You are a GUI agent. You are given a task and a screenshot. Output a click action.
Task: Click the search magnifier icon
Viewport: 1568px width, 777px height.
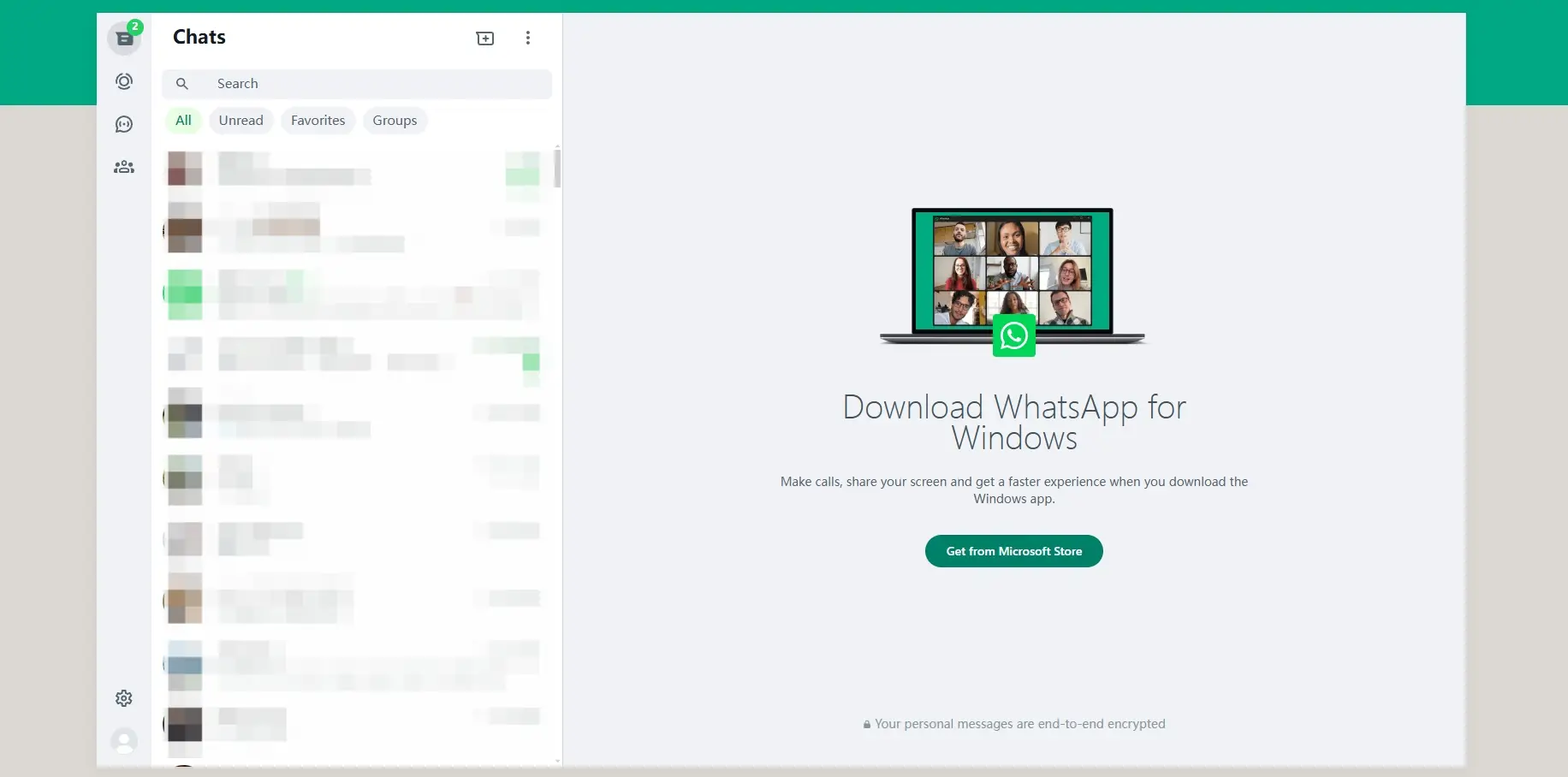point(182,84)
